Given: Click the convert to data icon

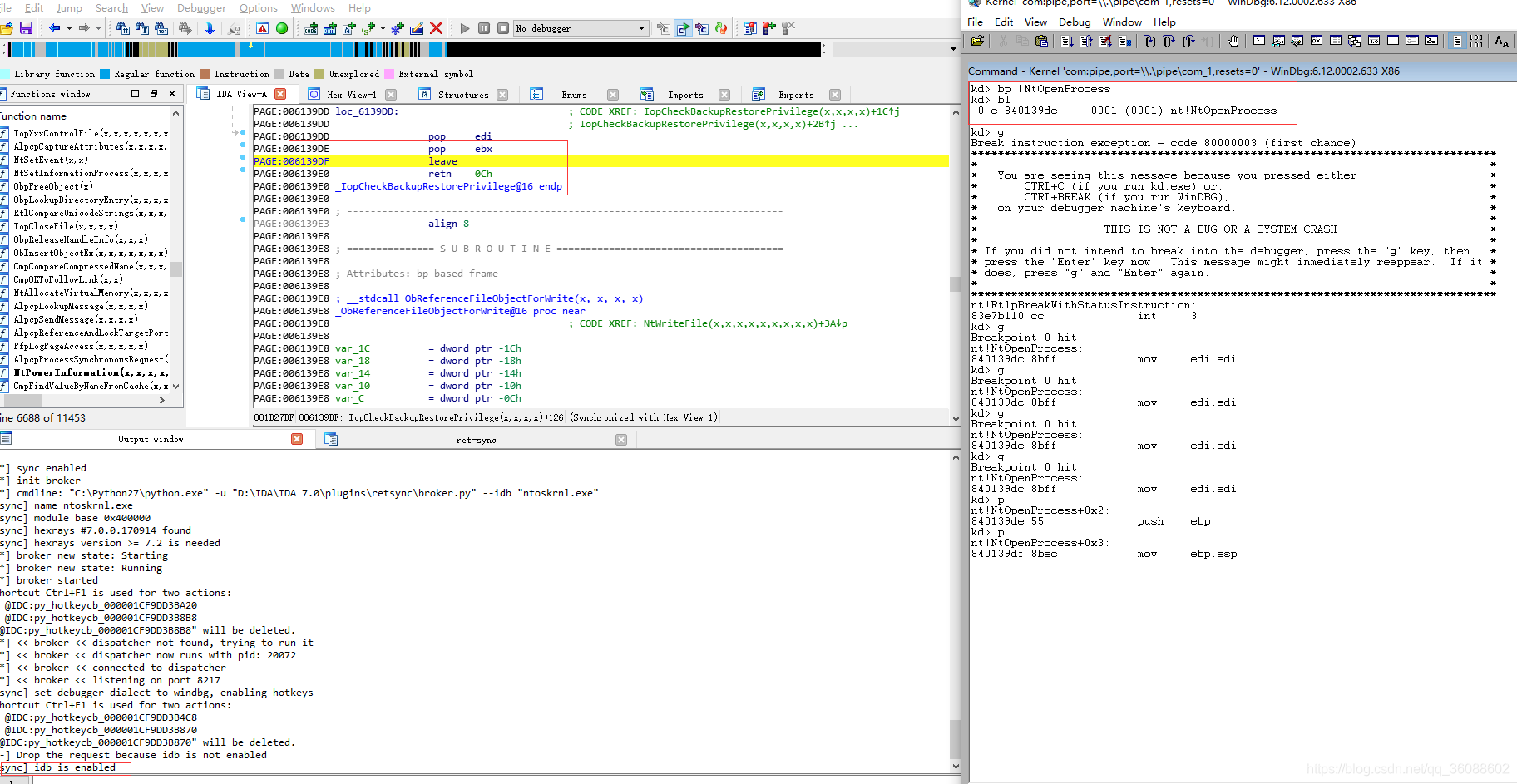Looking at the screenshot, I should pos(330,28).
